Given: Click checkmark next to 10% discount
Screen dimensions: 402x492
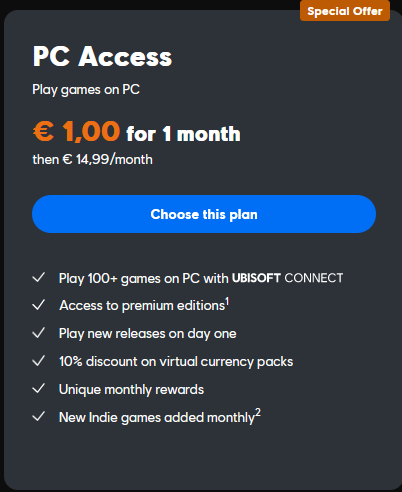Looking at the screenshot, I should click(39, 361).
